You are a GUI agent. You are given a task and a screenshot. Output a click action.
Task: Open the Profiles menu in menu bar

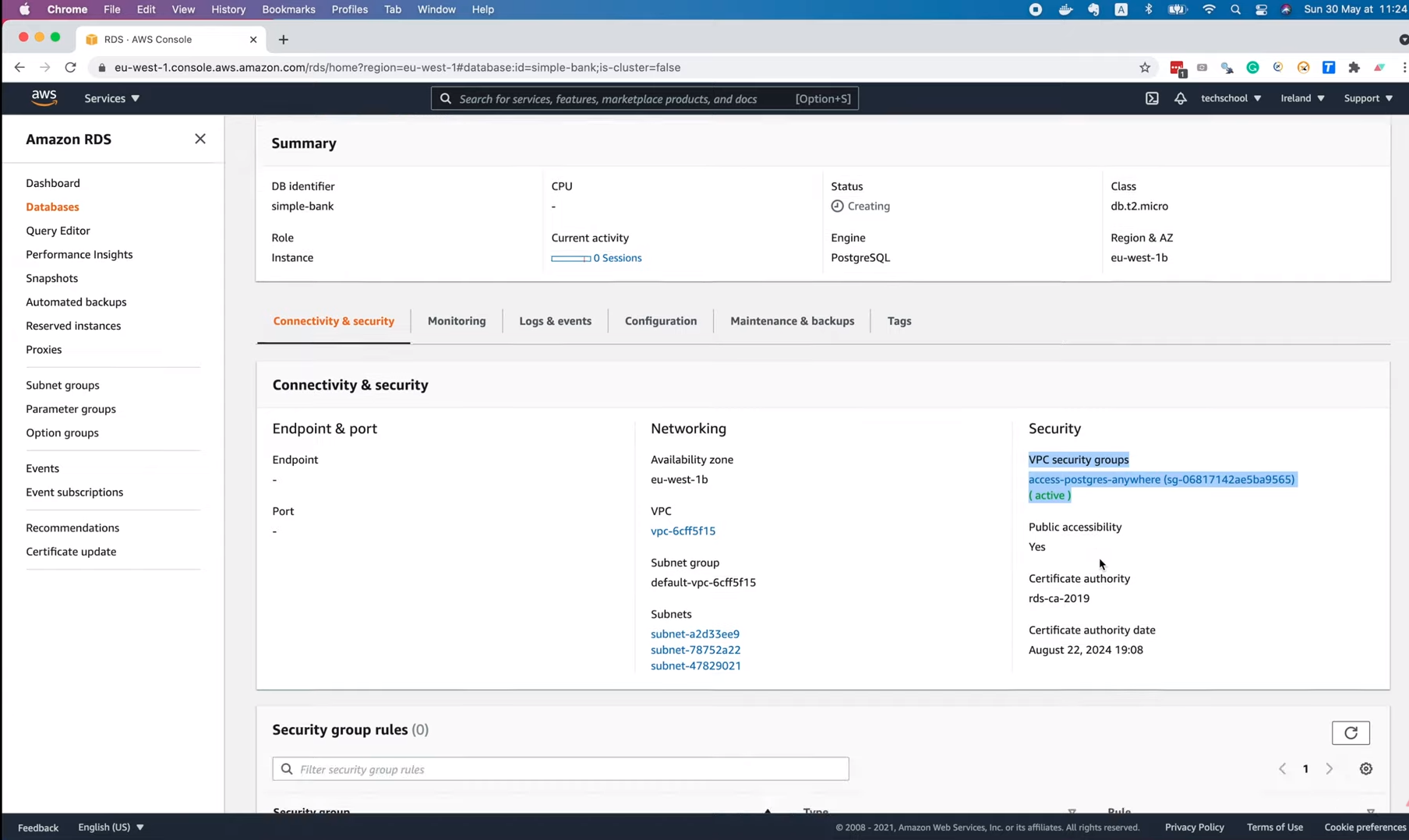[349, 9]
